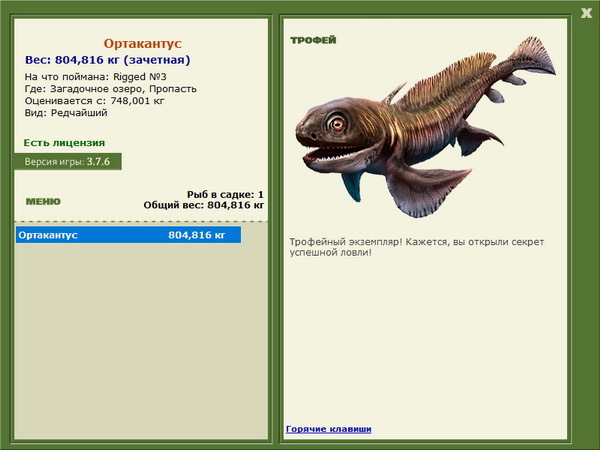Click 'Рыб в садке: 1' text
Viewport: 600px width, 450px height.
(225, 195)
